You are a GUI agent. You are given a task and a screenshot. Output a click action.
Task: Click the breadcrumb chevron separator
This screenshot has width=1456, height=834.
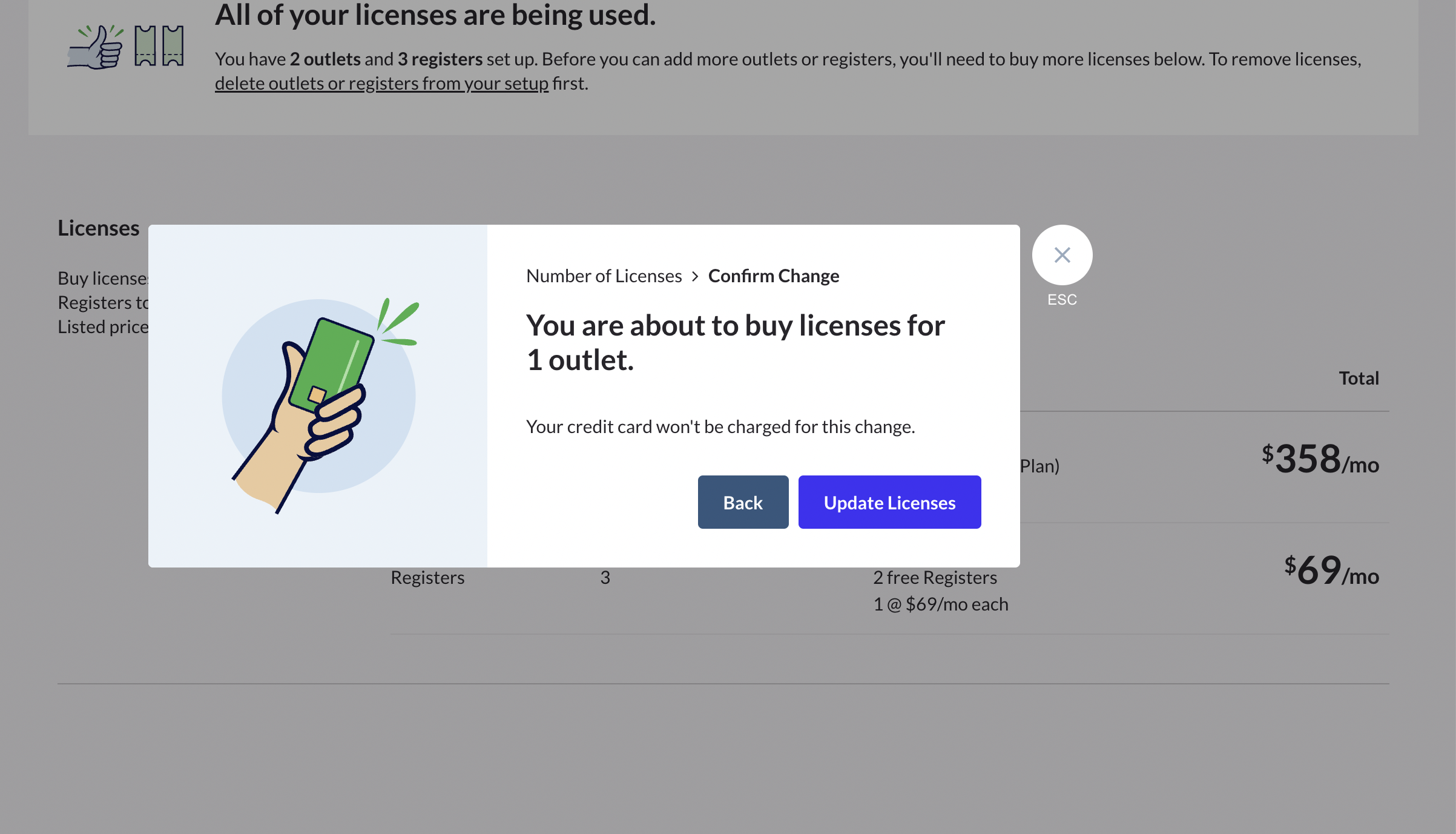tap(695, 276)
